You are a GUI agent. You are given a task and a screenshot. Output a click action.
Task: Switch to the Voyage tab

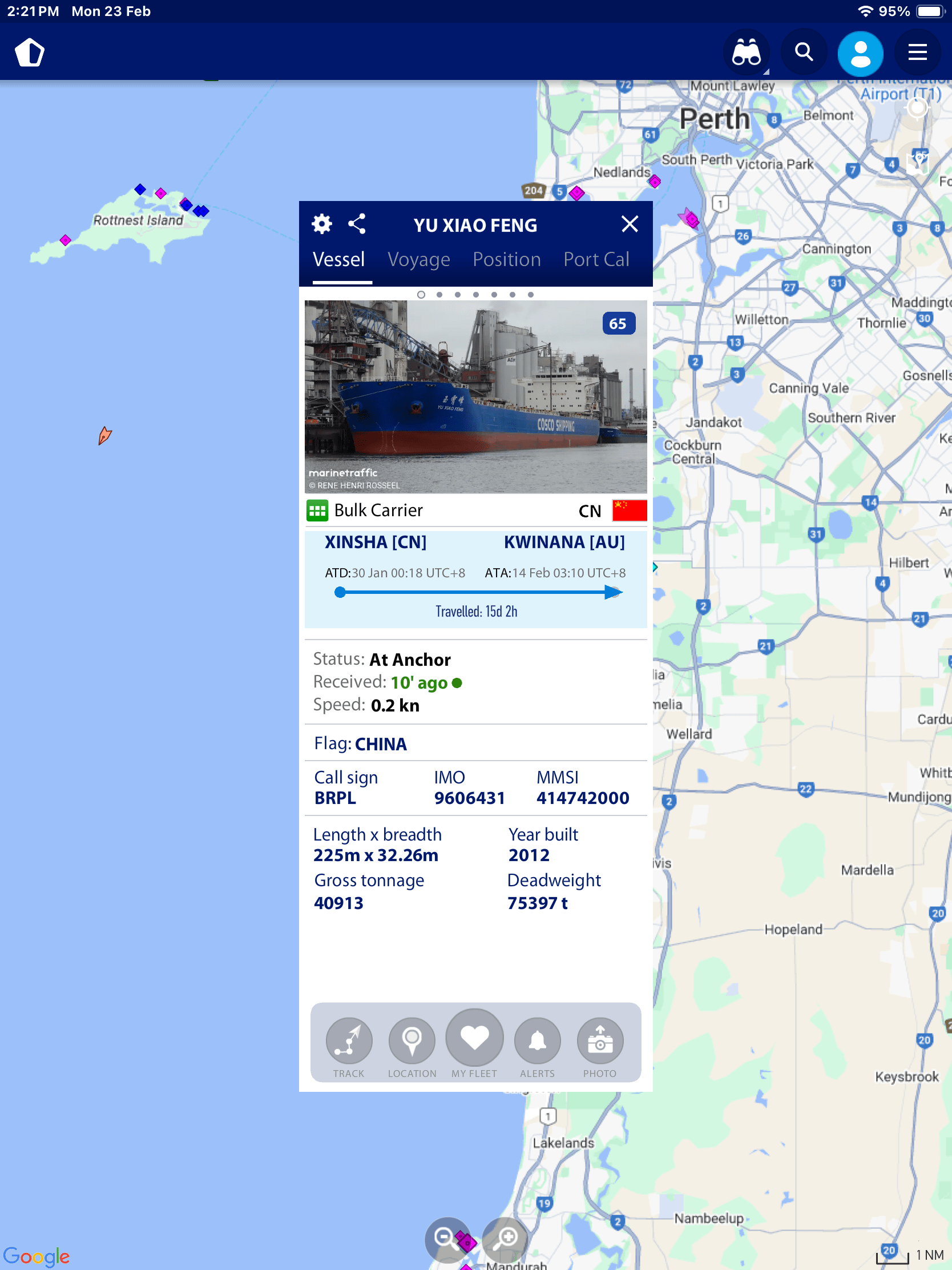pyautogui.click(x=418, y=259)
